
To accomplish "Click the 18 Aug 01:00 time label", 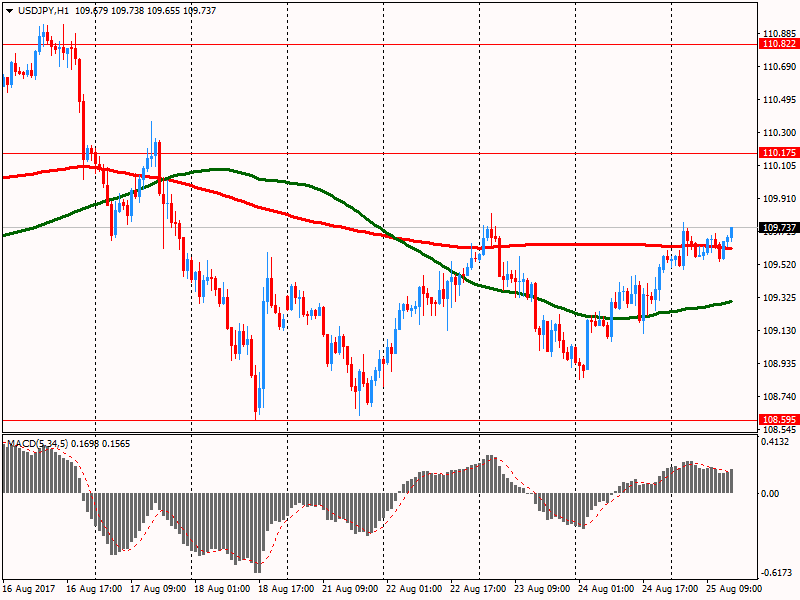I will (x=222, y=589).
